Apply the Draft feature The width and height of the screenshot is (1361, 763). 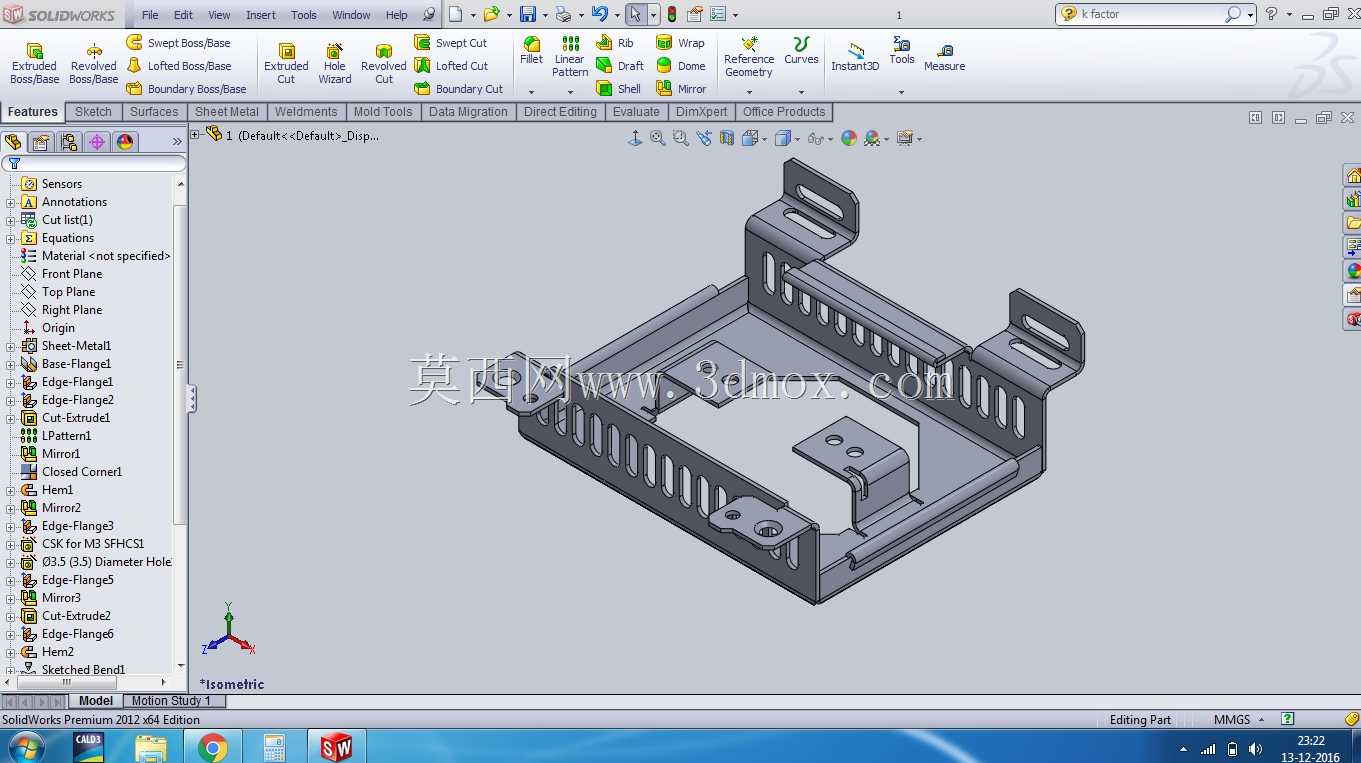point(620,66)
